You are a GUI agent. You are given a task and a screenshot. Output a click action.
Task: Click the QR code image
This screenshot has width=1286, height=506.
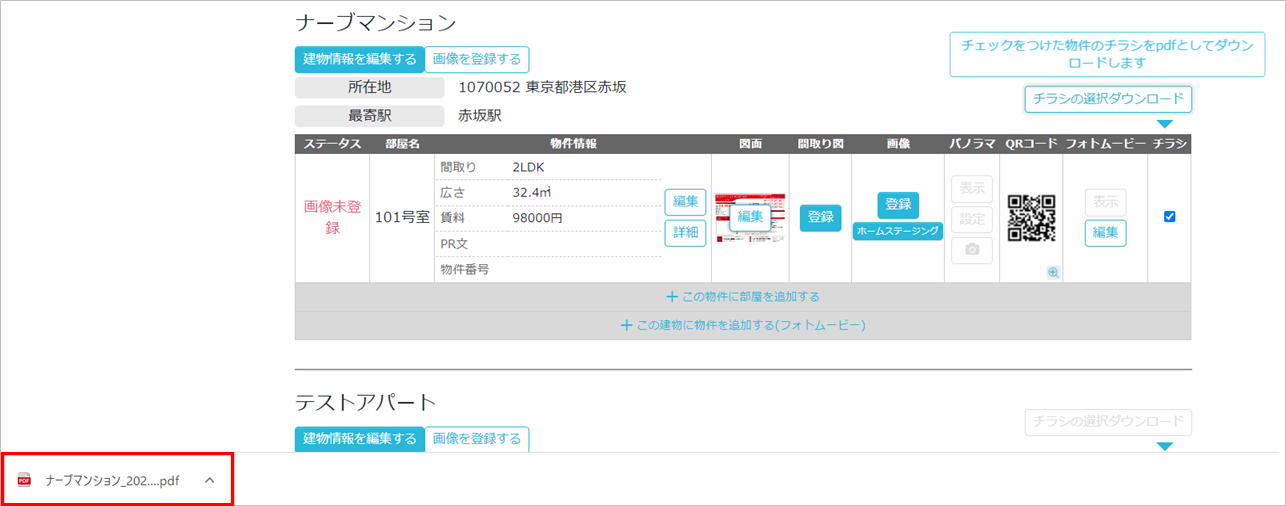tap(1031, 217)
